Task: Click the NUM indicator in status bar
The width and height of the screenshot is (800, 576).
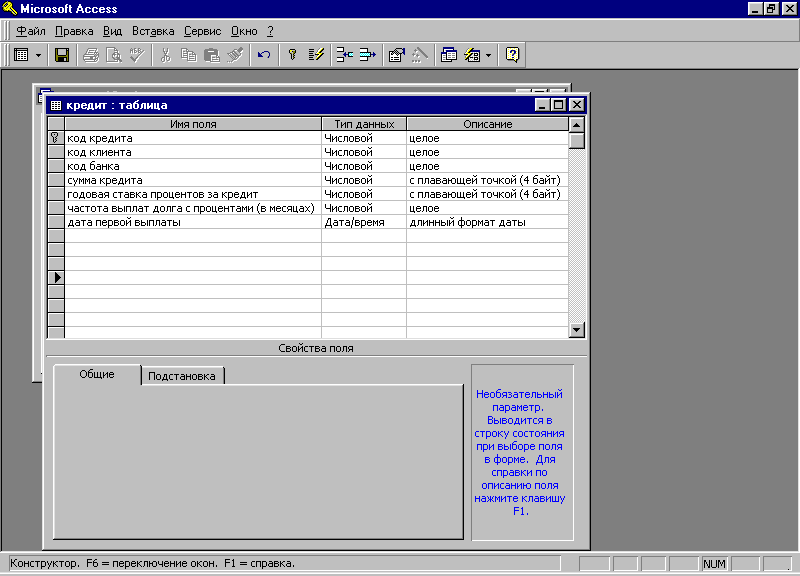Action: coord(714,564)
